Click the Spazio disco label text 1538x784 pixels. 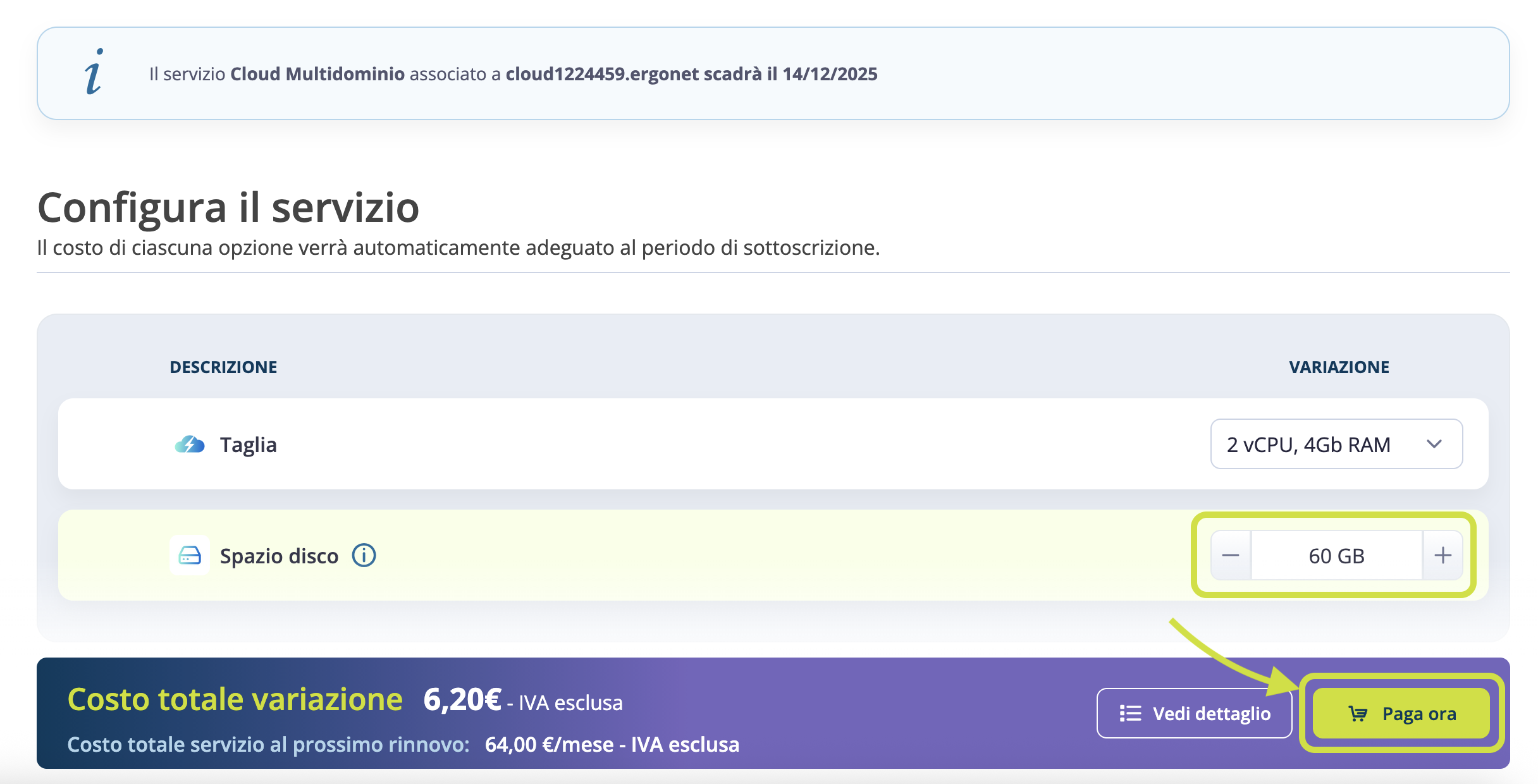tap(279, 556)
